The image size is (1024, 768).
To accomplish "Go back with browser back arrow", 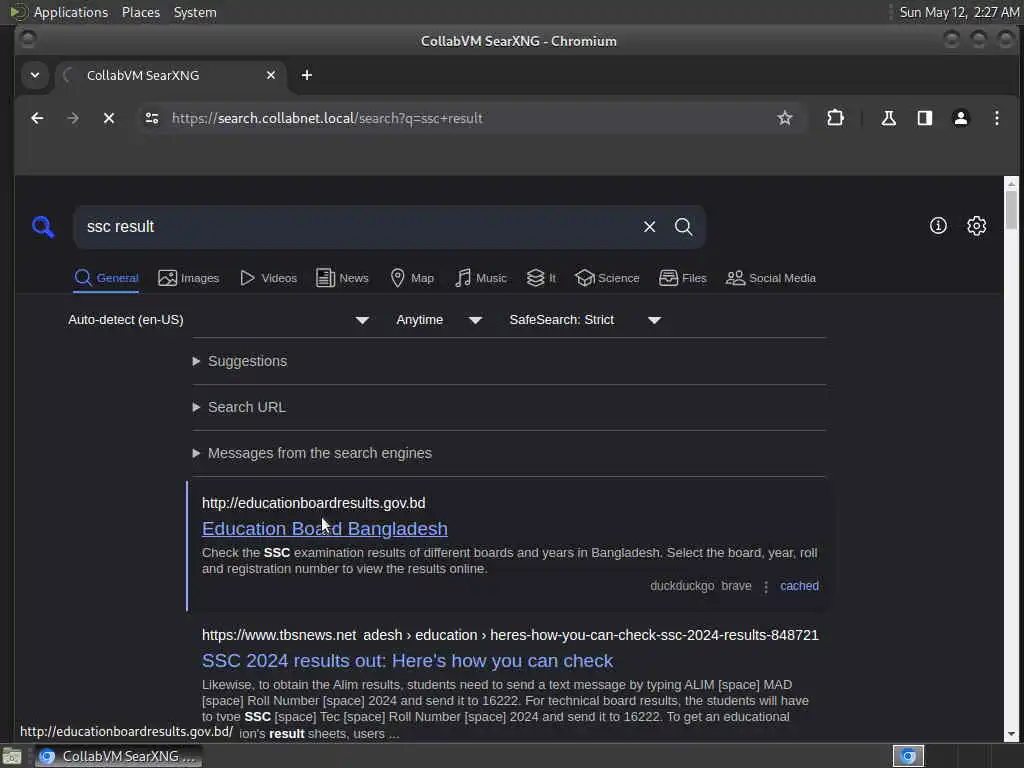I will pyautogui.click(x=37, y=118).
